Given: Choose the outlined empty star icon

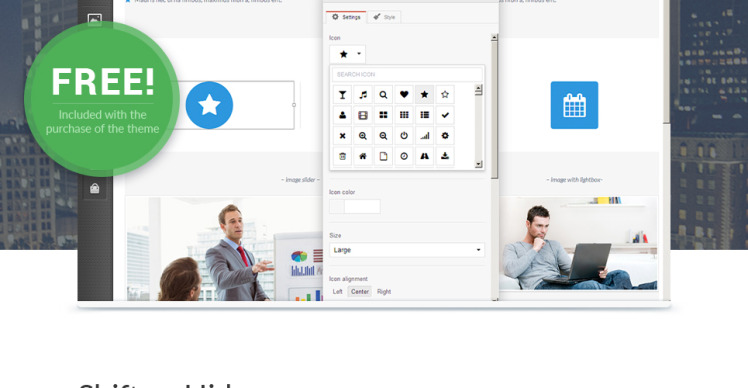Looking at the screenshot, I should [x=445, y=94].
